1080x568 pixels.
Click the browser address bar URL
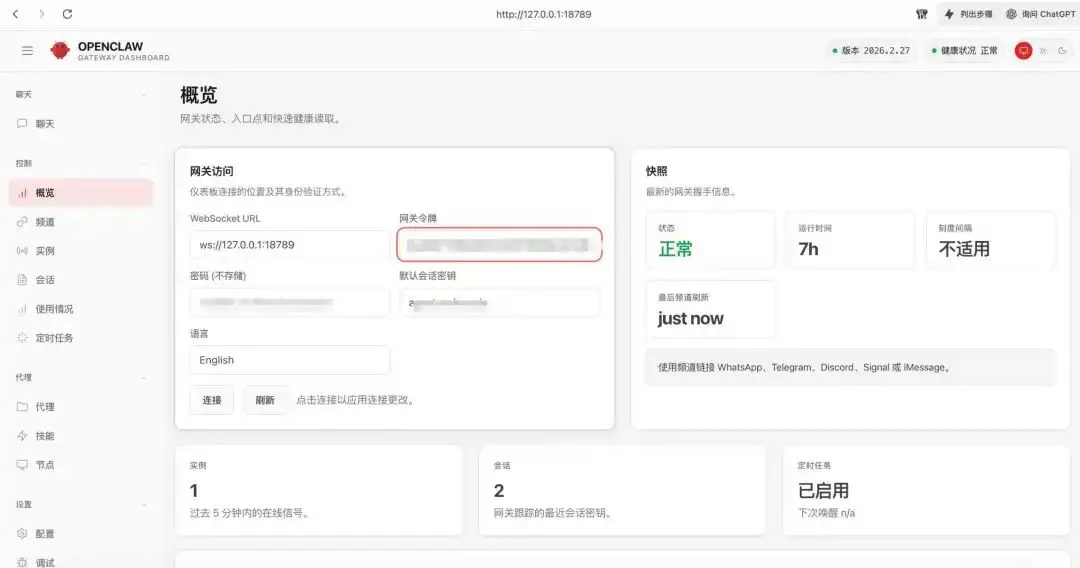point(543,14)
